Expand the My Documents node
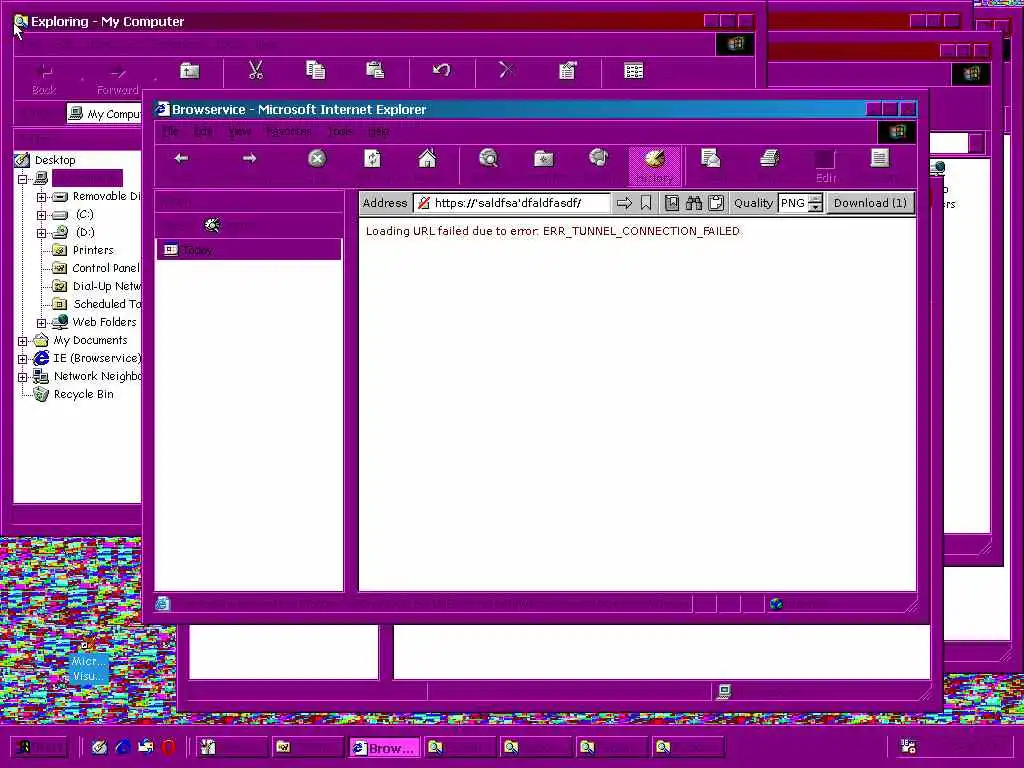 click(23, 341)
